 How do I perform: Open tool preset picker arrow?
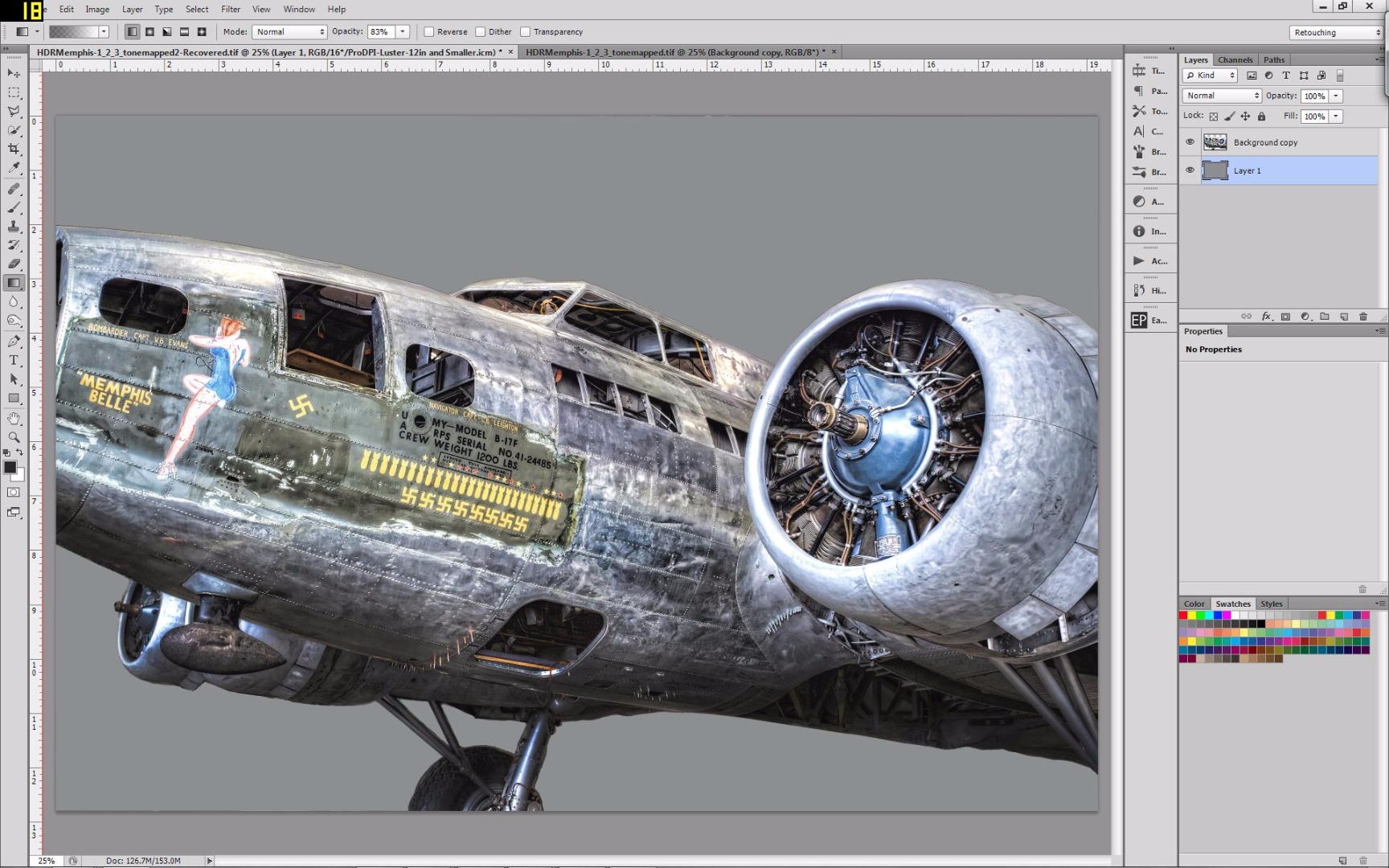pos(37,32)
